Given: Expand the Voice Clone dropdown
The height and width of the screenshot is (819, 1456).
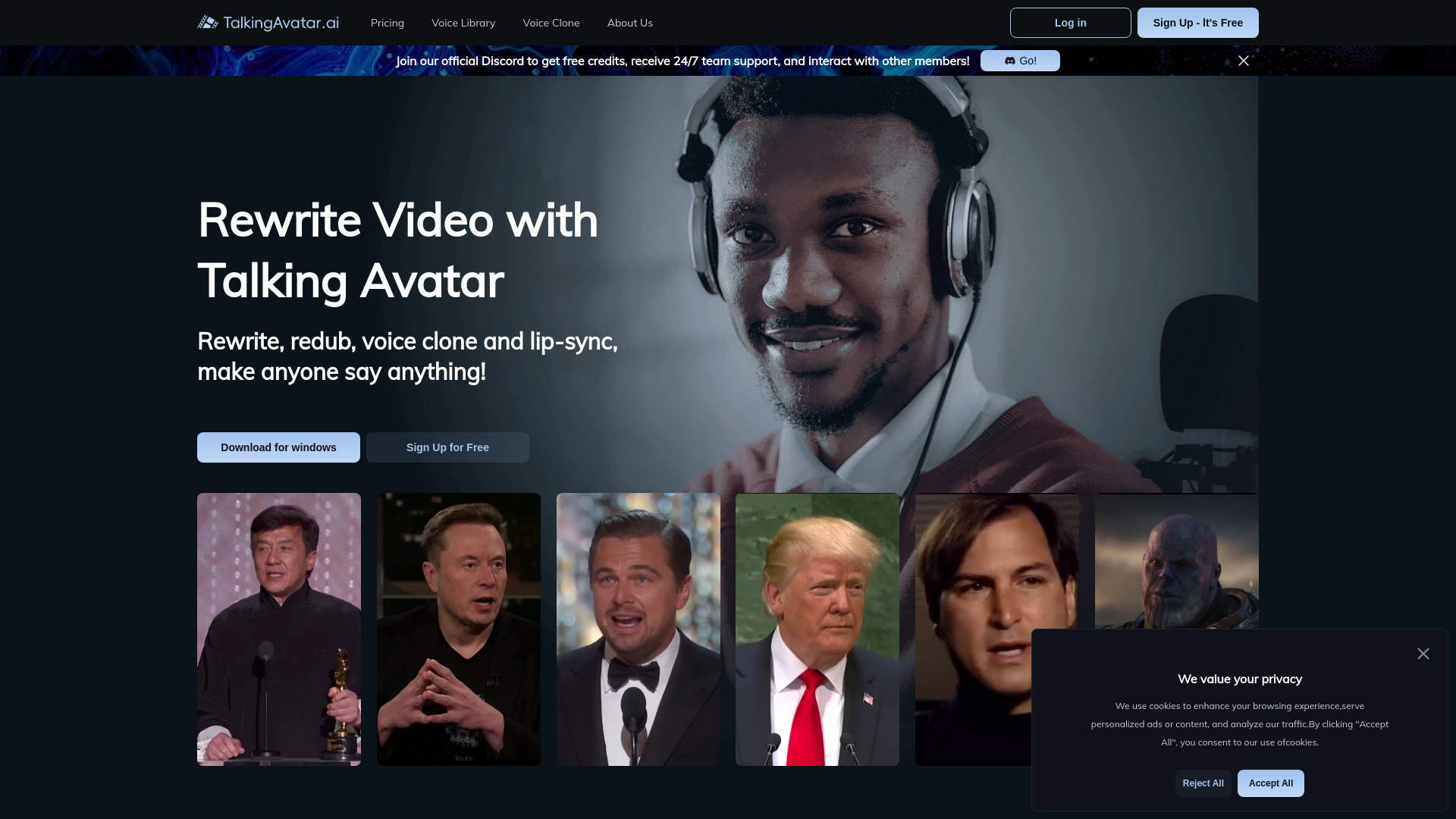Looking at the screenshot, I should [x=551, y=23].
